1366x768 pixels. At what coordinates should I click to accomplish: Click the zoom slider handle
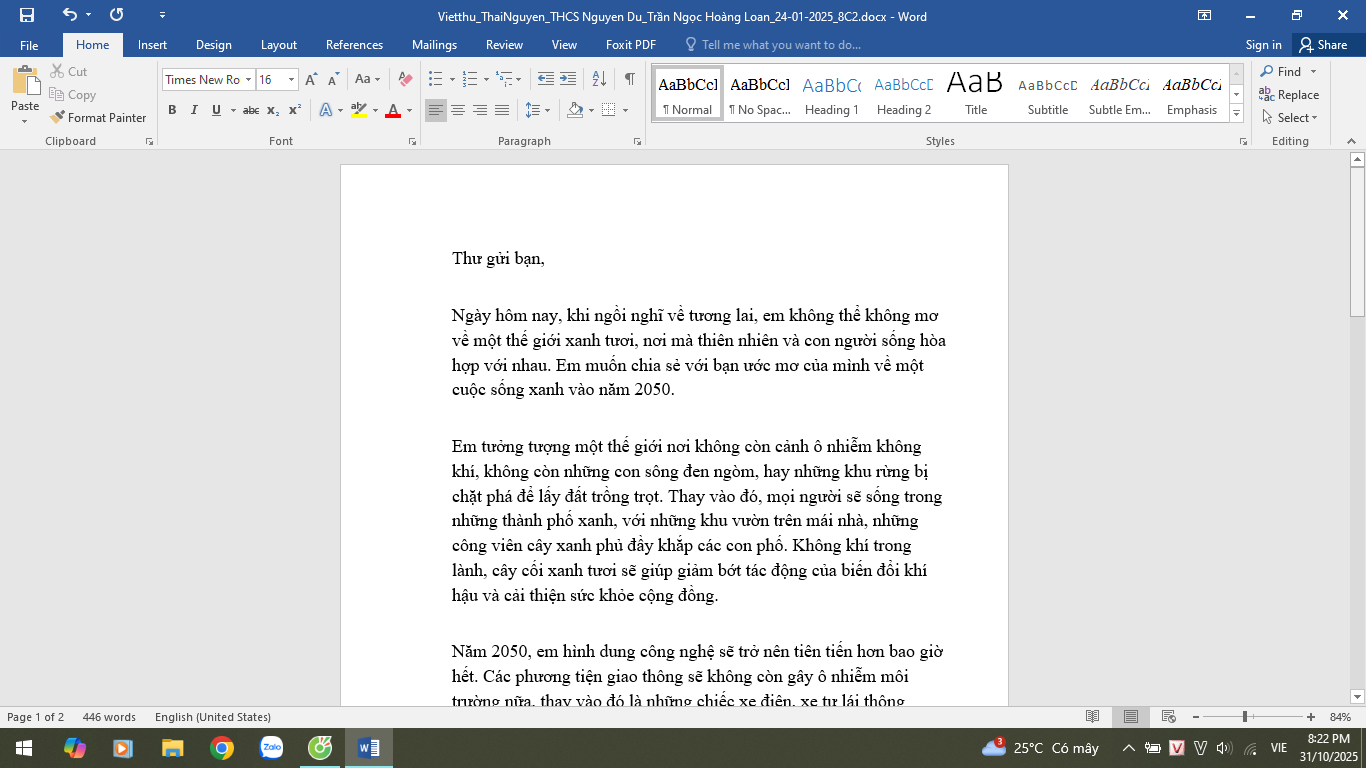click(x=1245, y=717)
